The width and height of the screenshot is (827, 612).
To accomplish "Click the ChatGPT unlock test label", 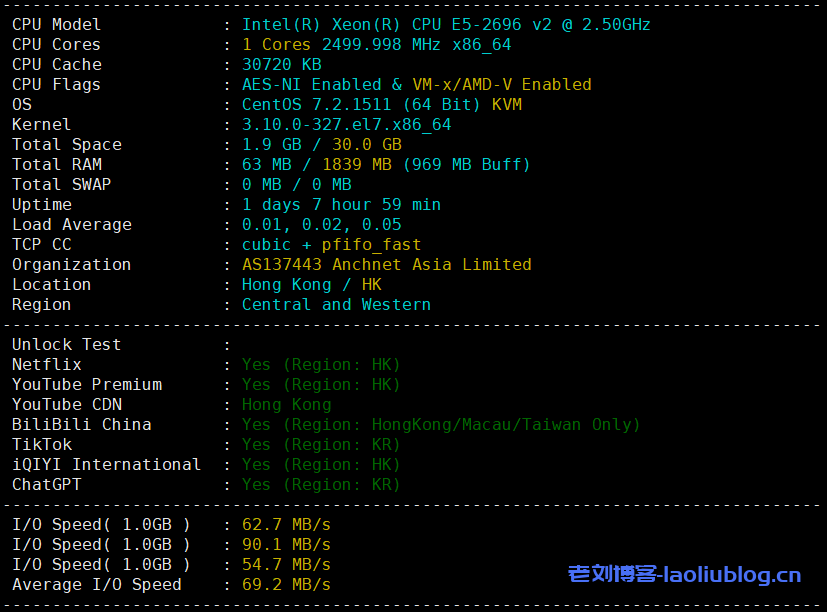I will click(46, 484).
